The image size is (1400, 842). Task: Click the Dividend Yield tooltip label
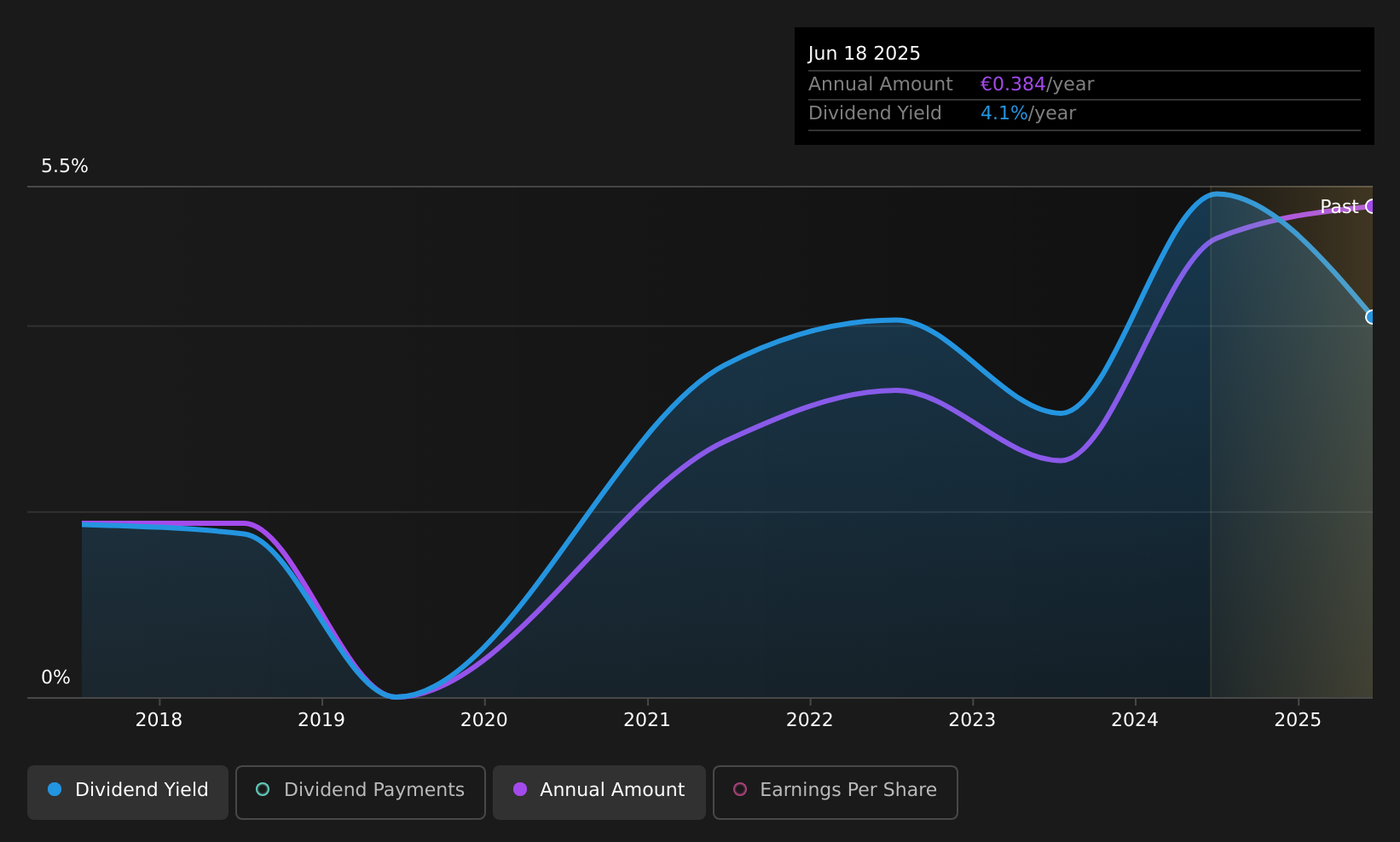(875, 113)
